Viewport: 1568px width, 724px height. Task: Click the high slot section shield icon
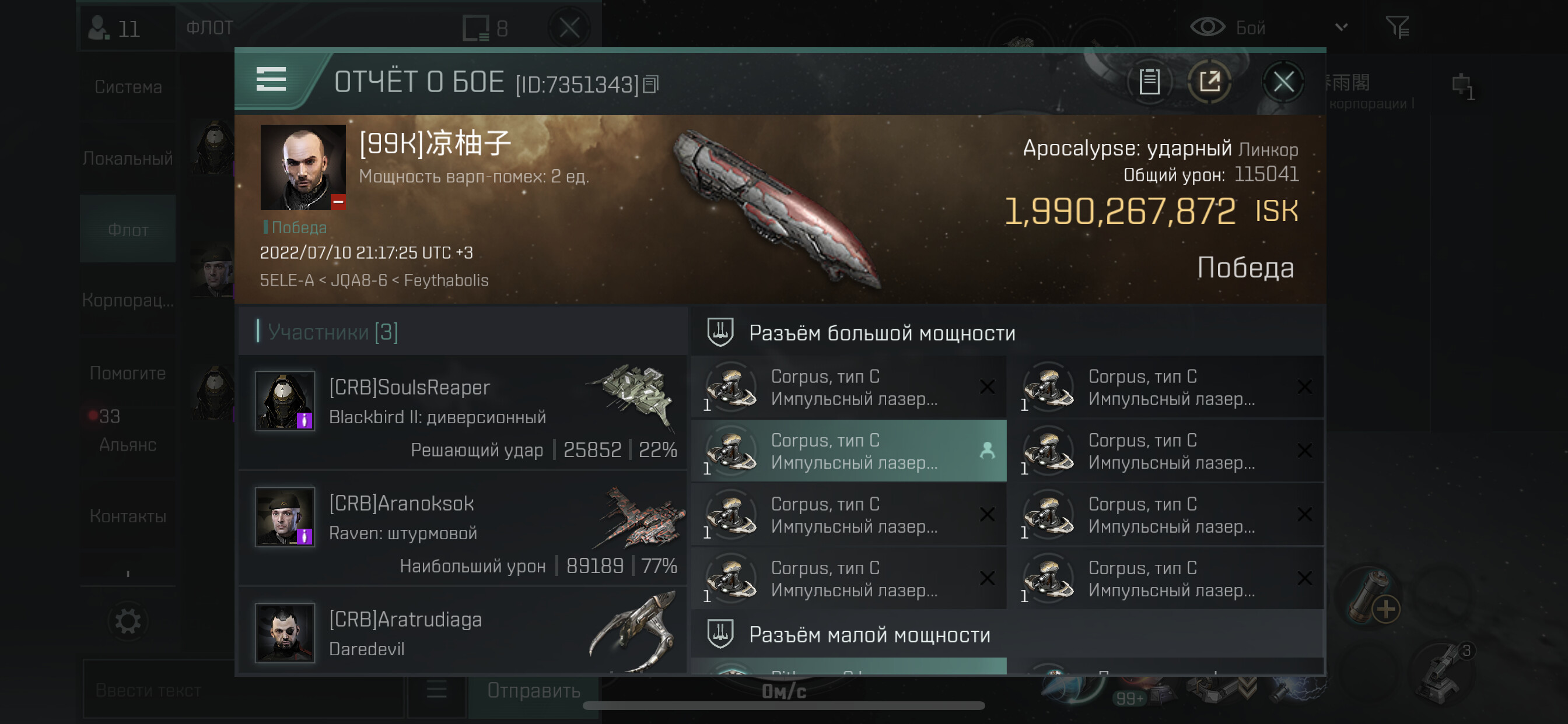click(x=720, y=332)
